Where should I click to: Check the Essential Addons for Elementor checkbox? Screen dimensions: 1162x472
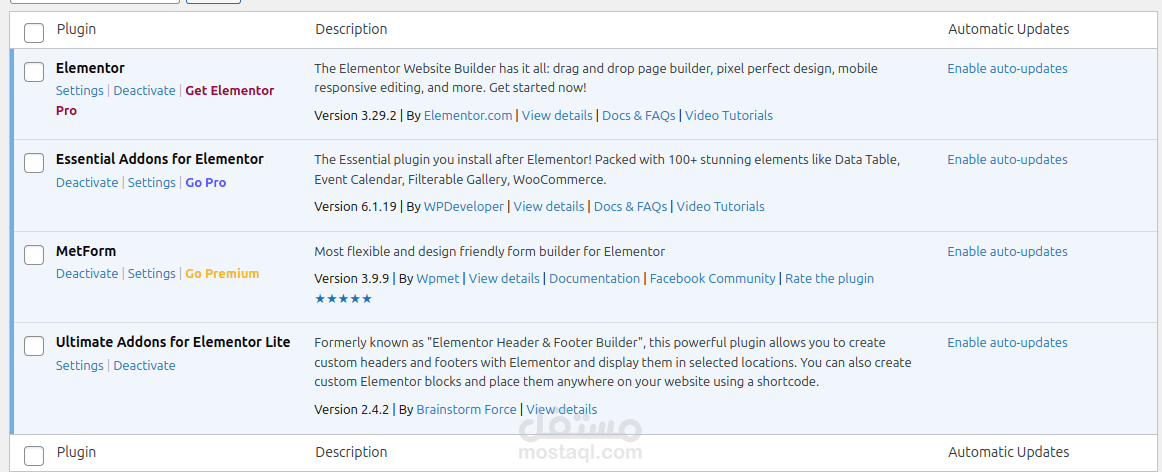click(x=33, y=163)
